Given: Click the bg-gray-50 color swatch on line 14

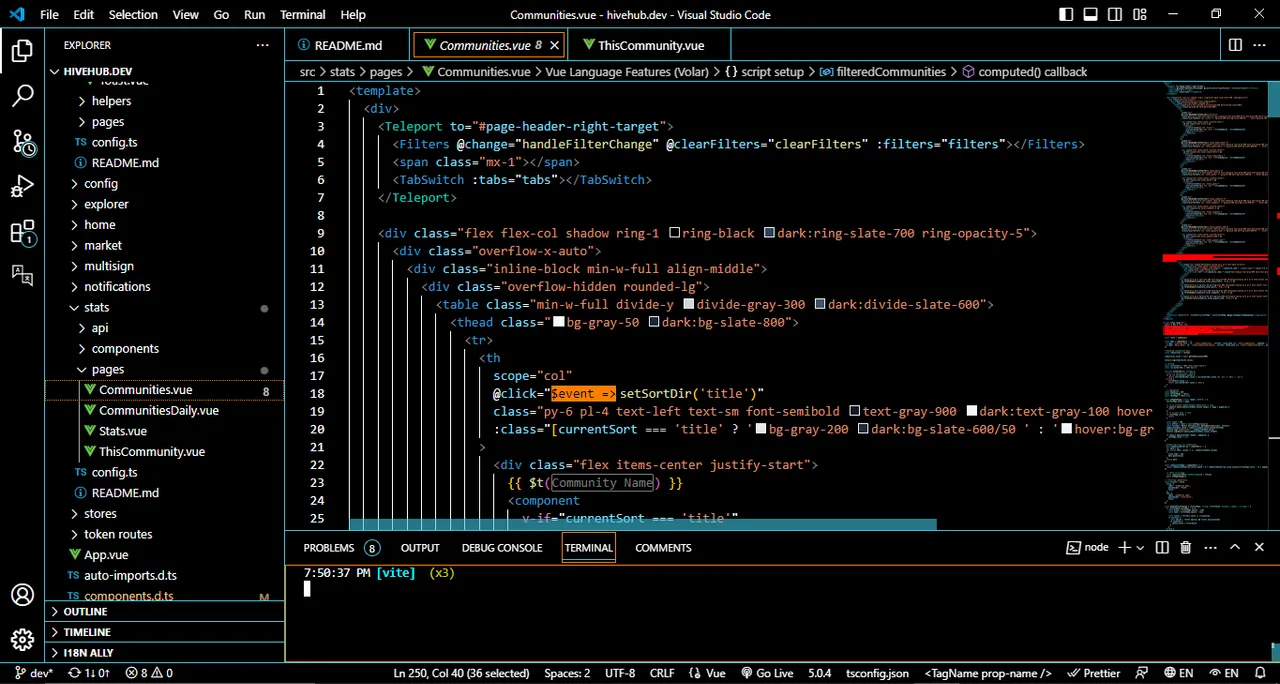Looking at the screenshot, I should tap(559, 322).
